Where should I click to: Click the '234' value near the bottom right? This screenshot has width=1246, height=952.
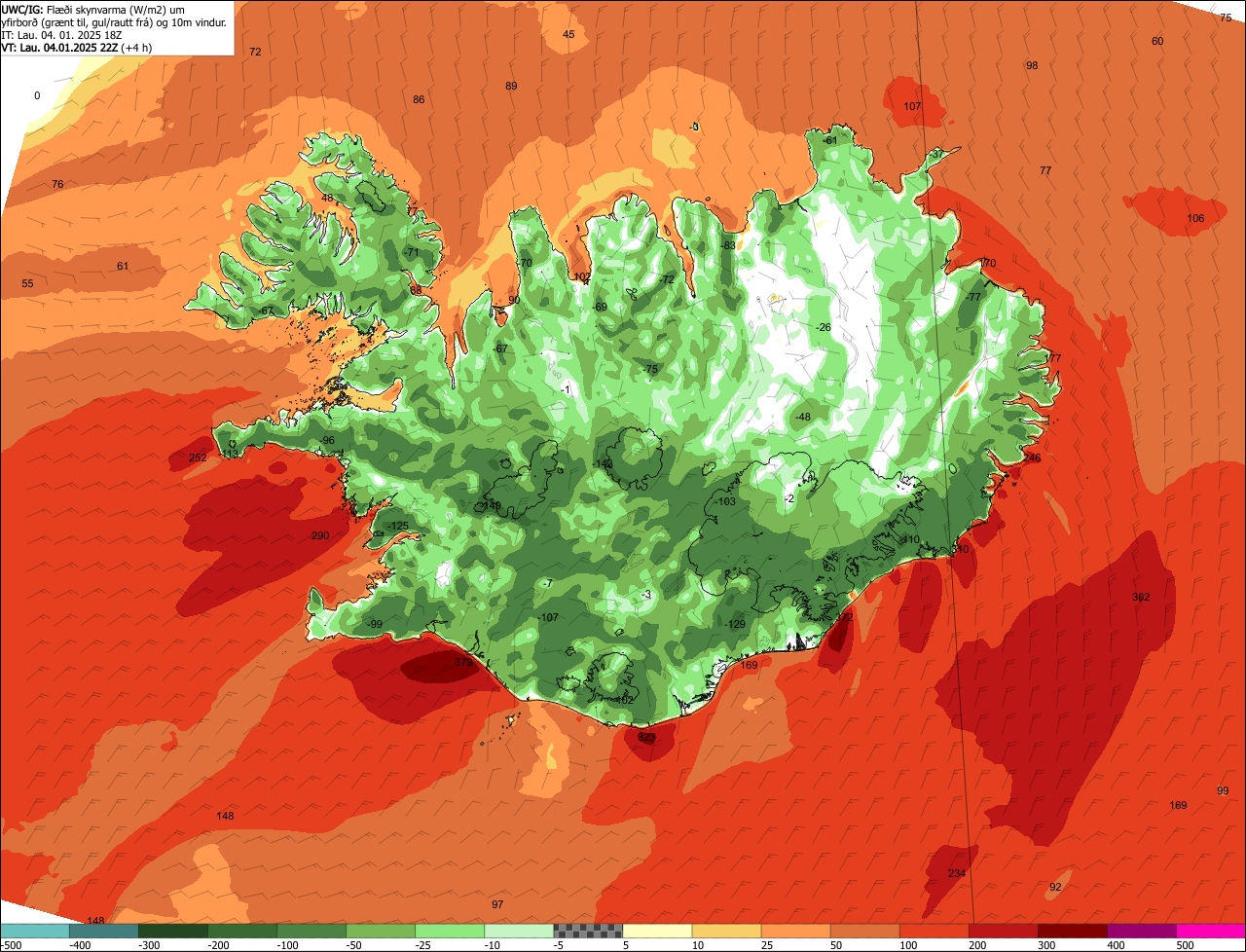(x=957, y=873)
